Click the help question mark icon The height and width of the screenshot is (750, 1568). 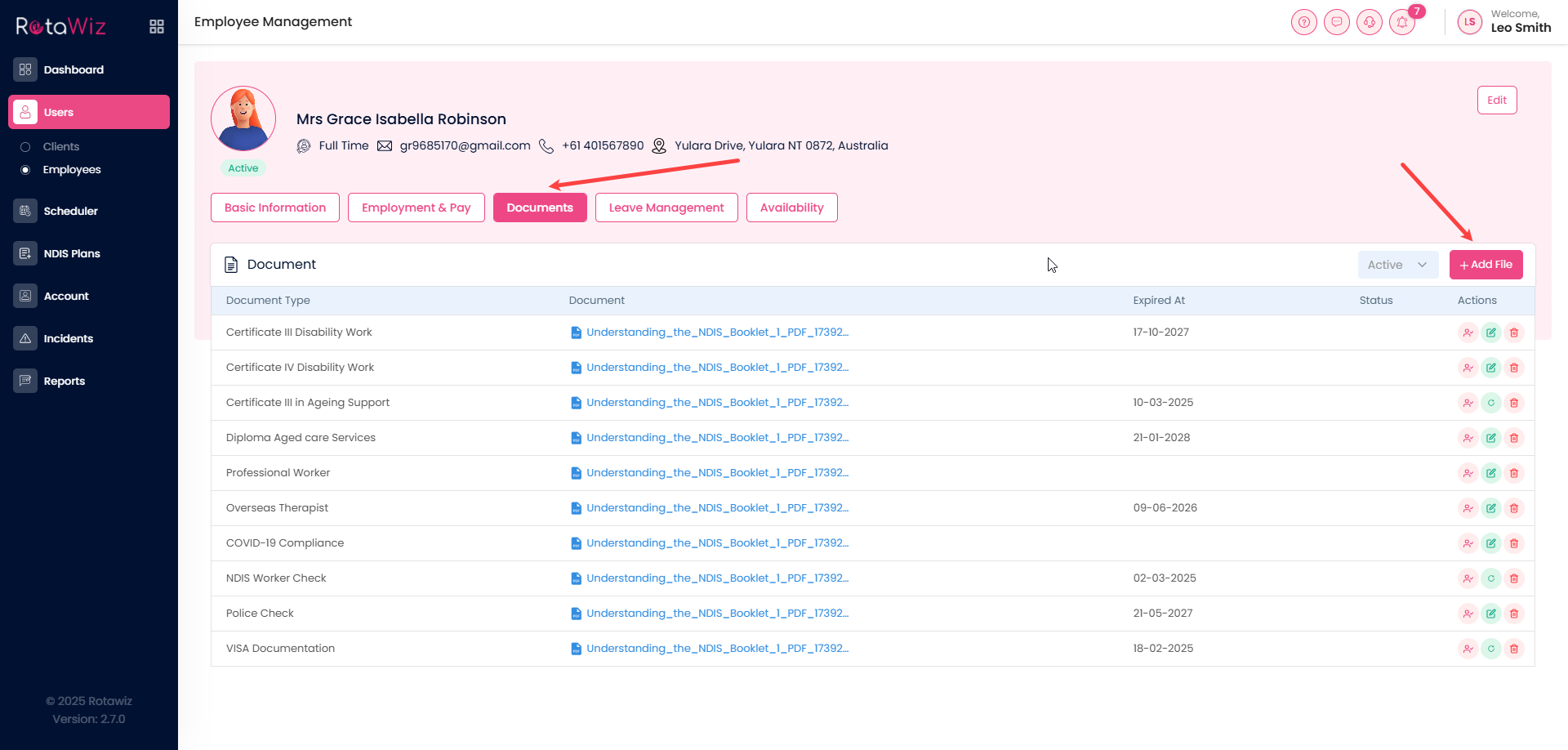(x=1304, y=22)
